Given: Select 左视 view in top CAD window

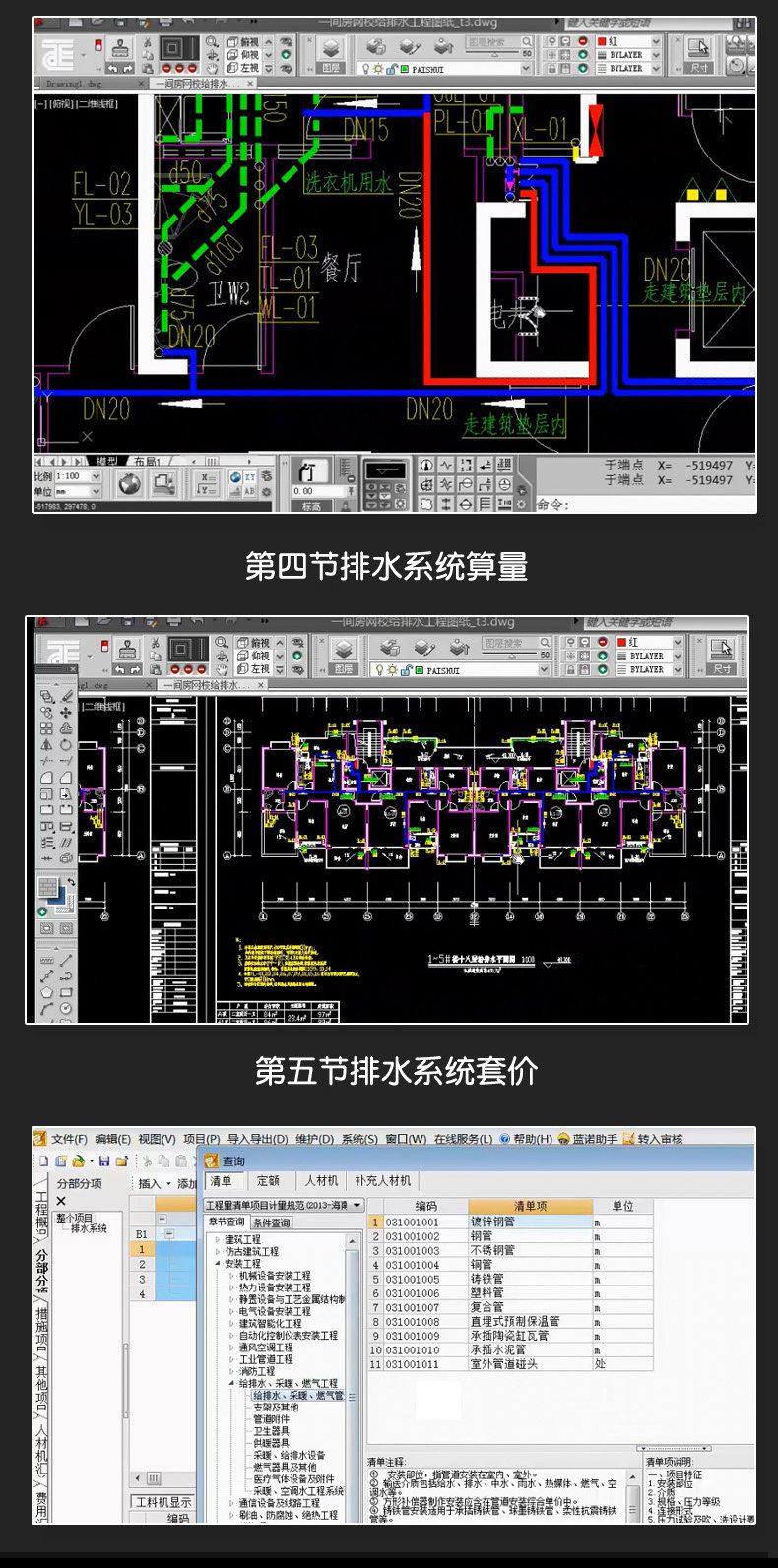Looking at the screenshot, I should [x=242, y=67].
